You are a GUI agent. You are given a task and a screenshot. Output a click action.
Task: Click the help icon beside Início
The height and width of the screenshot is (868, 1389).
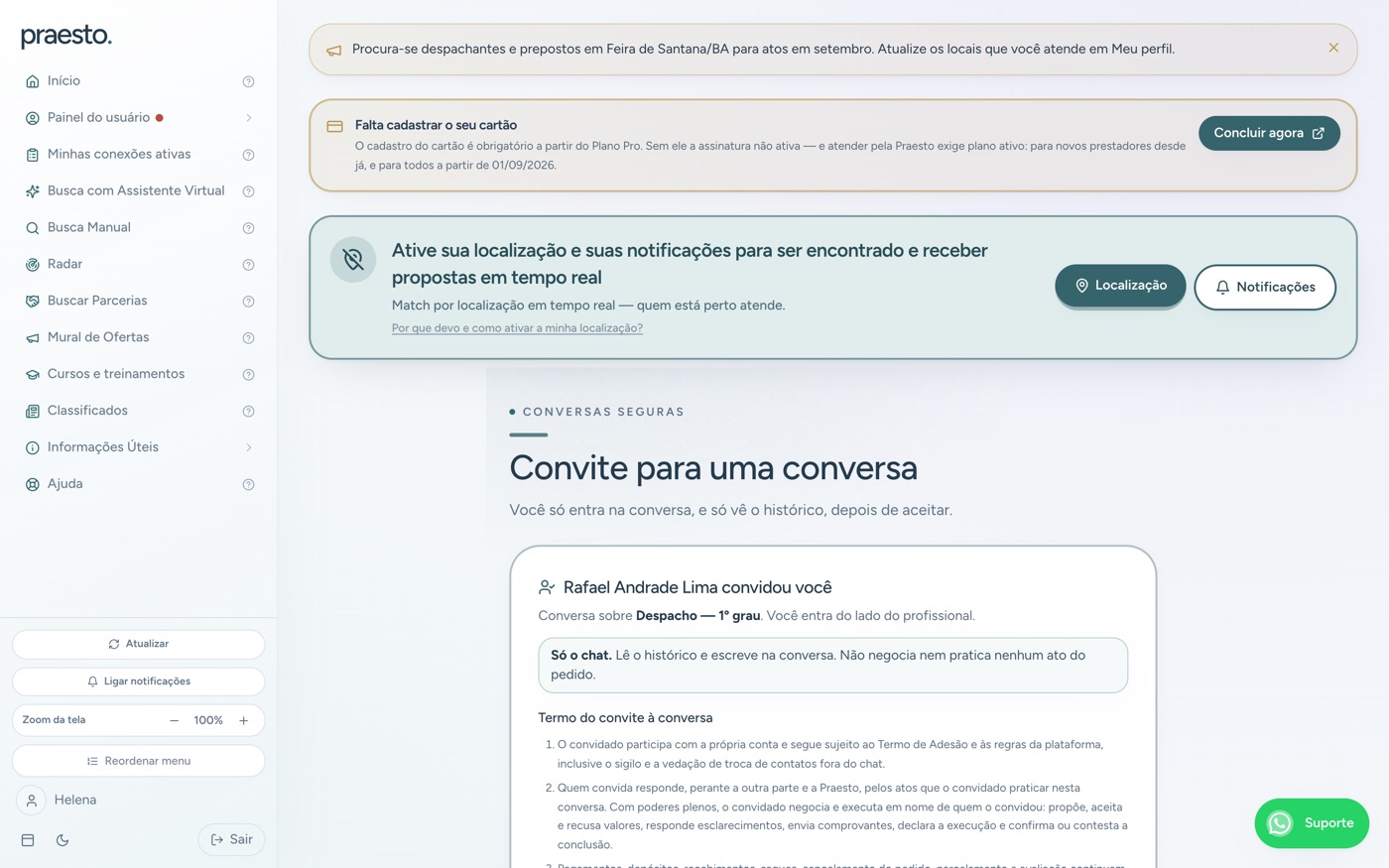click(x=248, y=81)
